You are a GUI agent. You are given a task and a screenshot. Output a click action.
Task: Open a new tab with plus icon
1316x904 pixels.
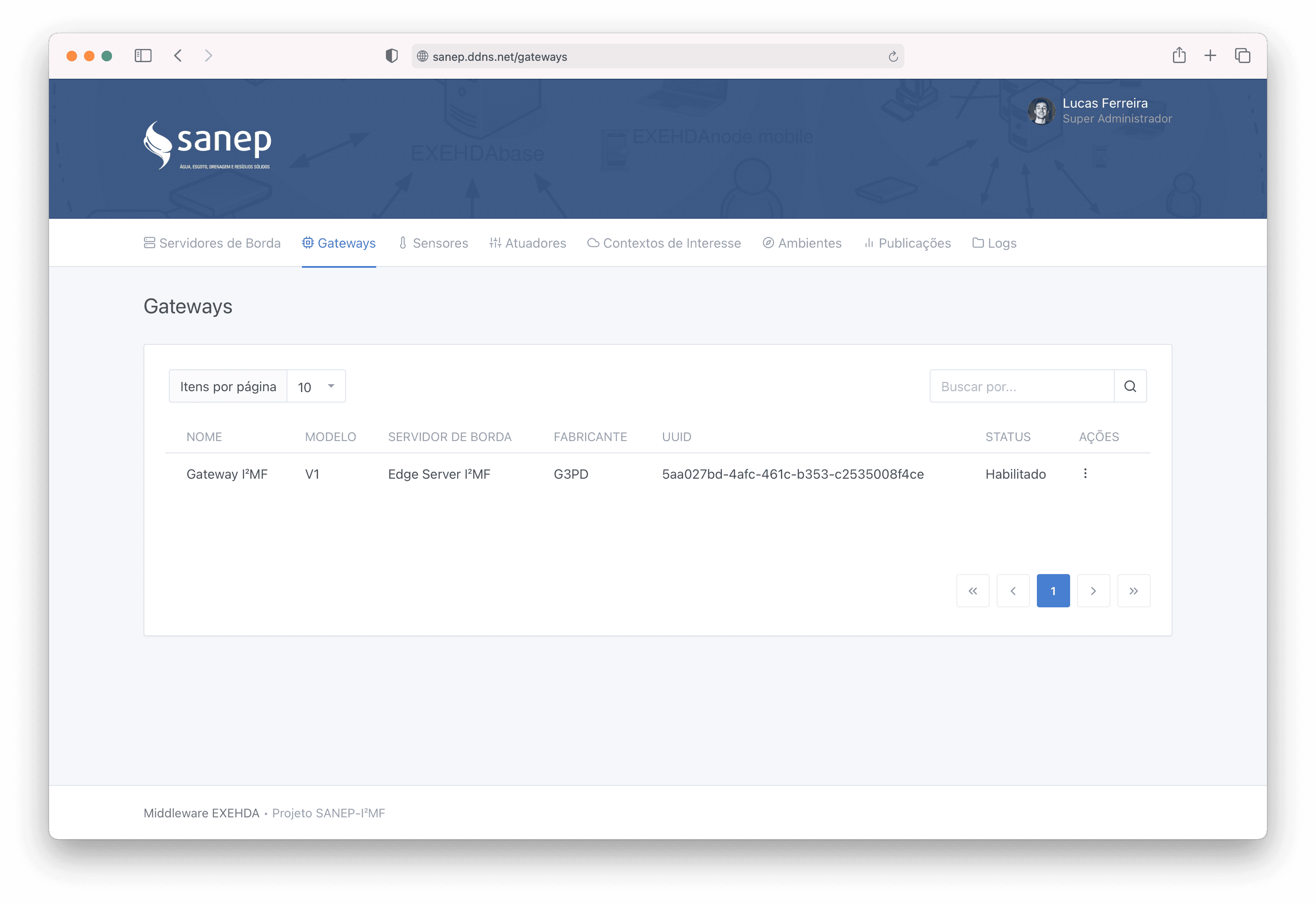click(x=1210, y=56)
